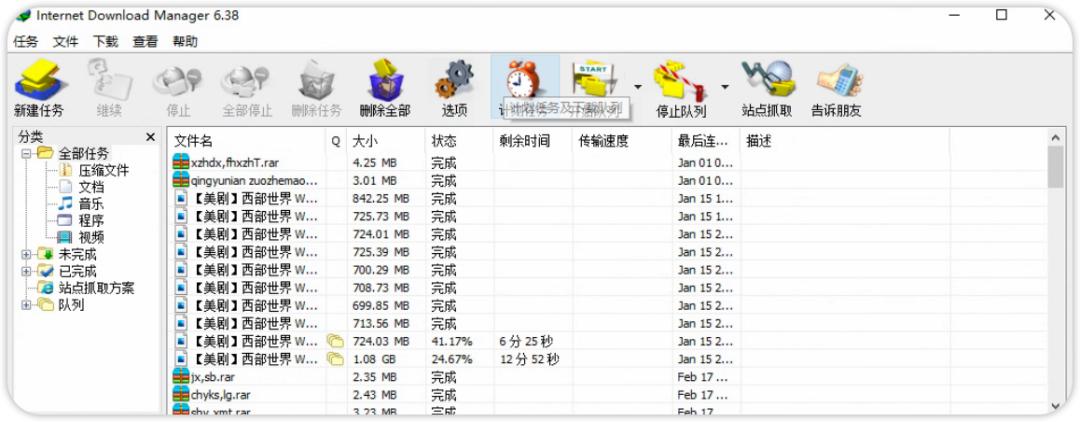This screenshot has width=1080, height=422.
Task: Click remaining time 6 分 25 秒
Action: 526,341
